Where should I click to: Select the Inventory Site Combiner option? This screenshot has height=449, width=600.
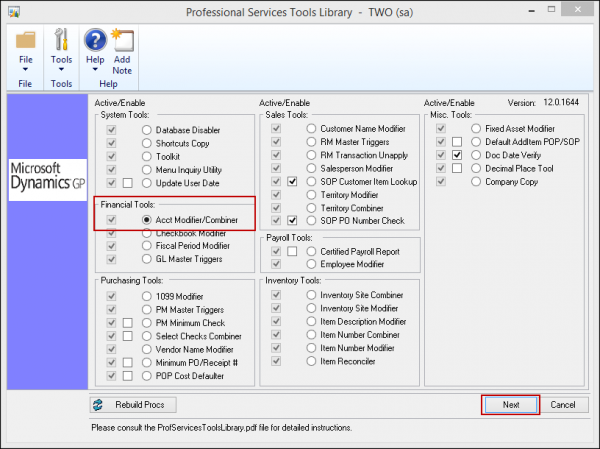(311, 295)
